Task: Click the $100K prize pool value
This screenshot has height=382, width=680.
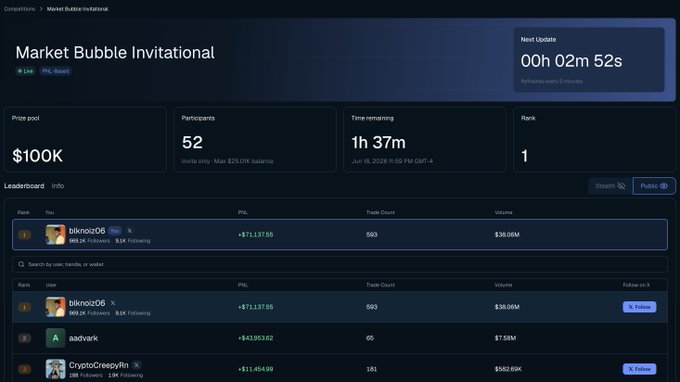Action: (x=37, y=156)
